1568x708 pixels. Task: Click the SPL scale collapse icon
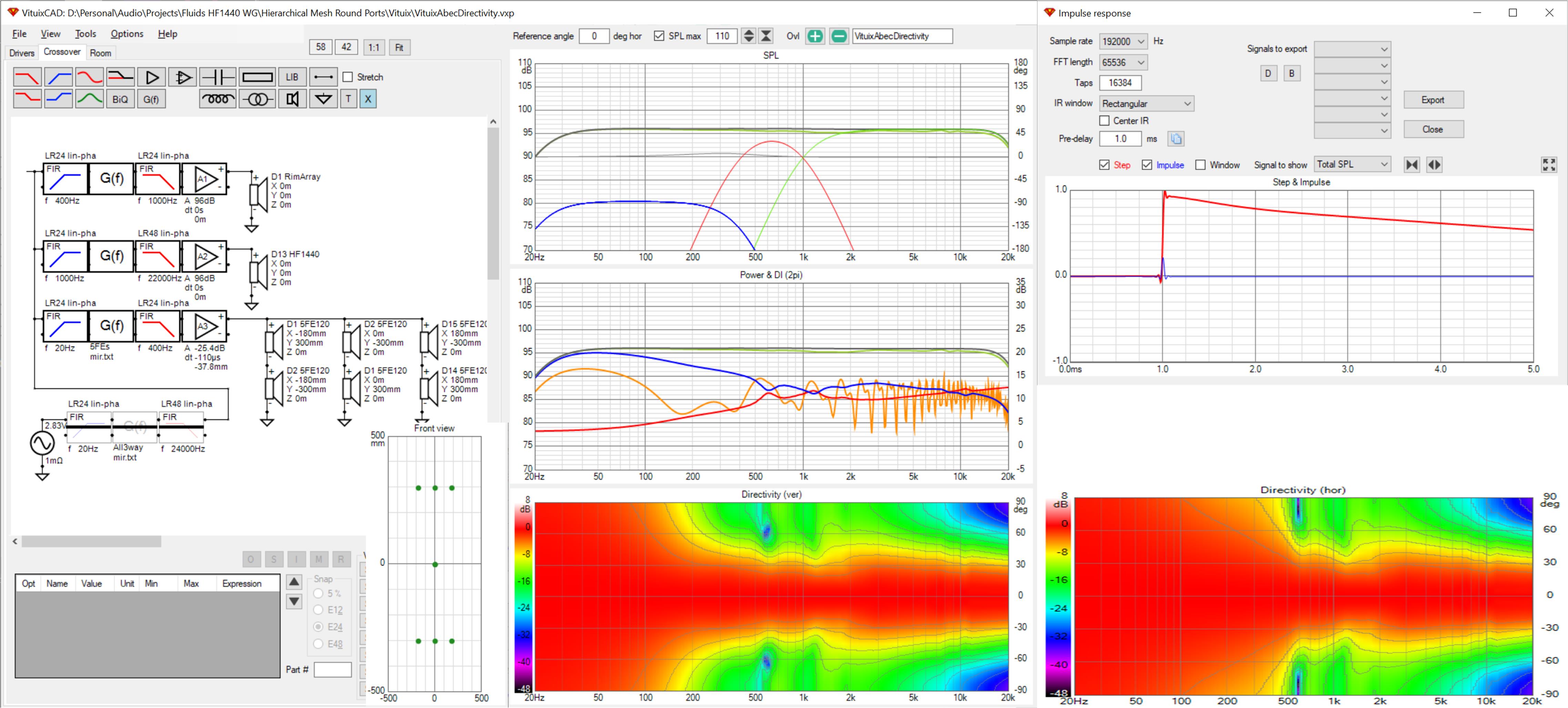pos(766,36)
